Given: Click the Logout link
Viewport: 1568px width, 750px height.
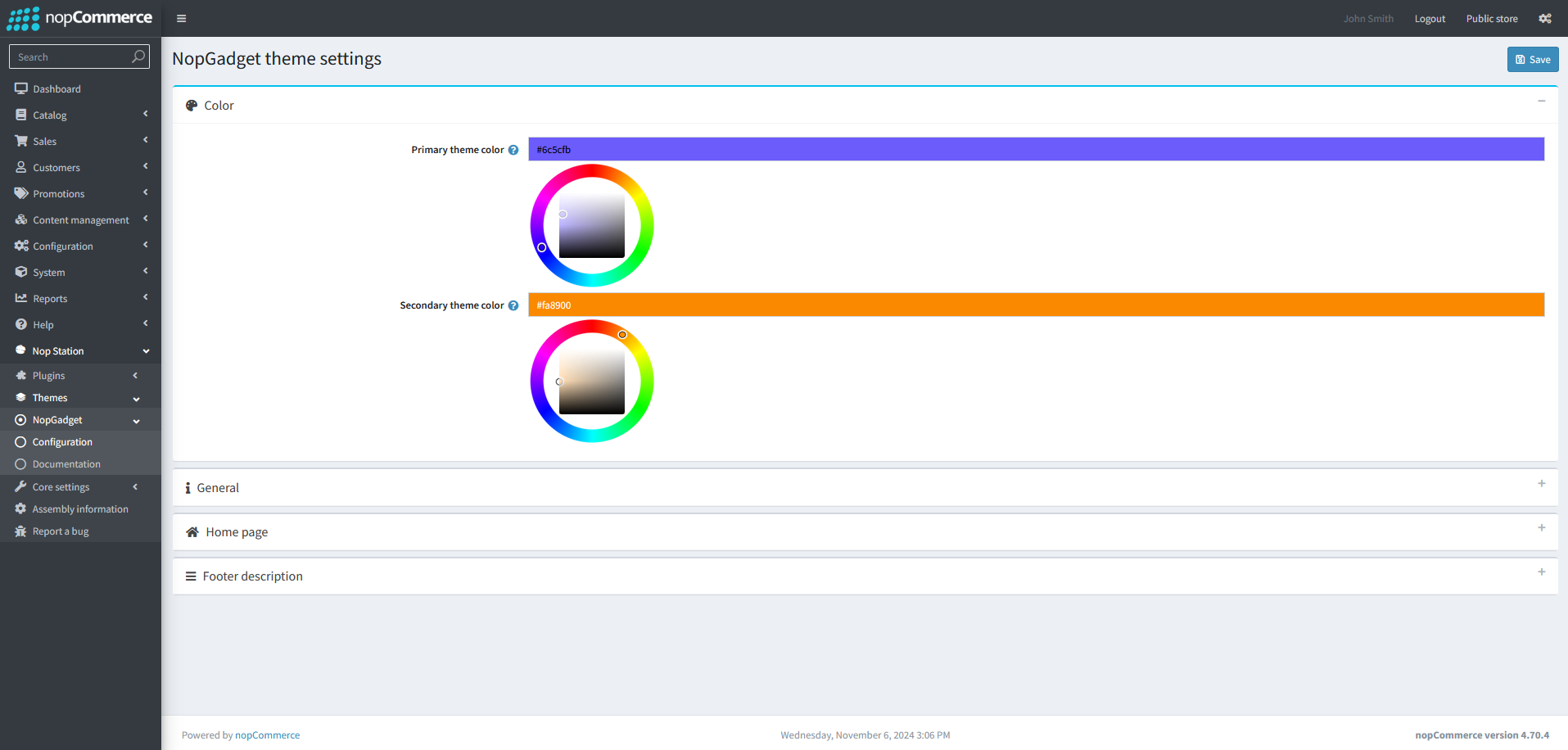Looking at the screenshot, I should (x=1430, y=19).
